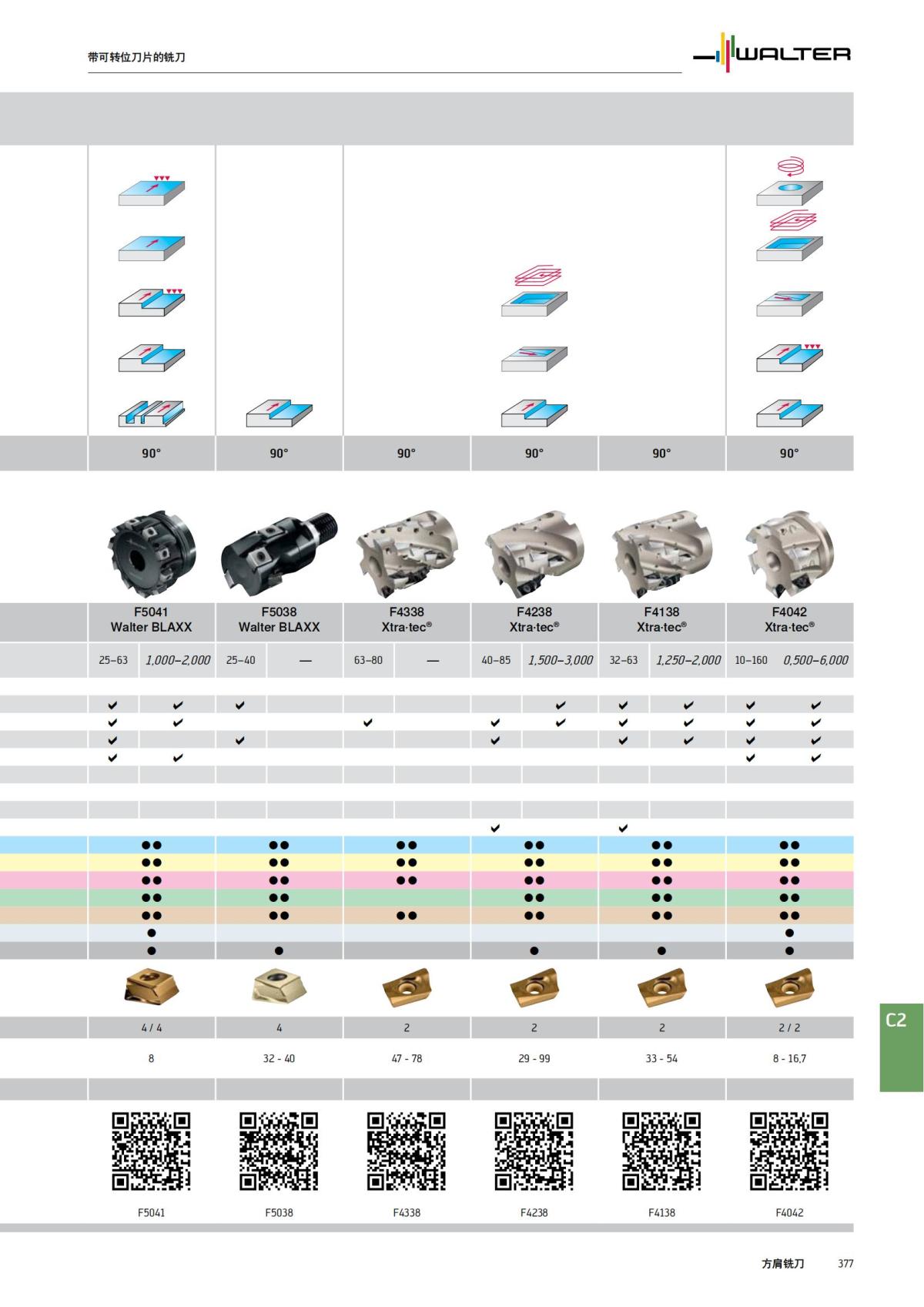
Task: Click the inch range '1,500–3,000'
Action: [x=561, y=660]
